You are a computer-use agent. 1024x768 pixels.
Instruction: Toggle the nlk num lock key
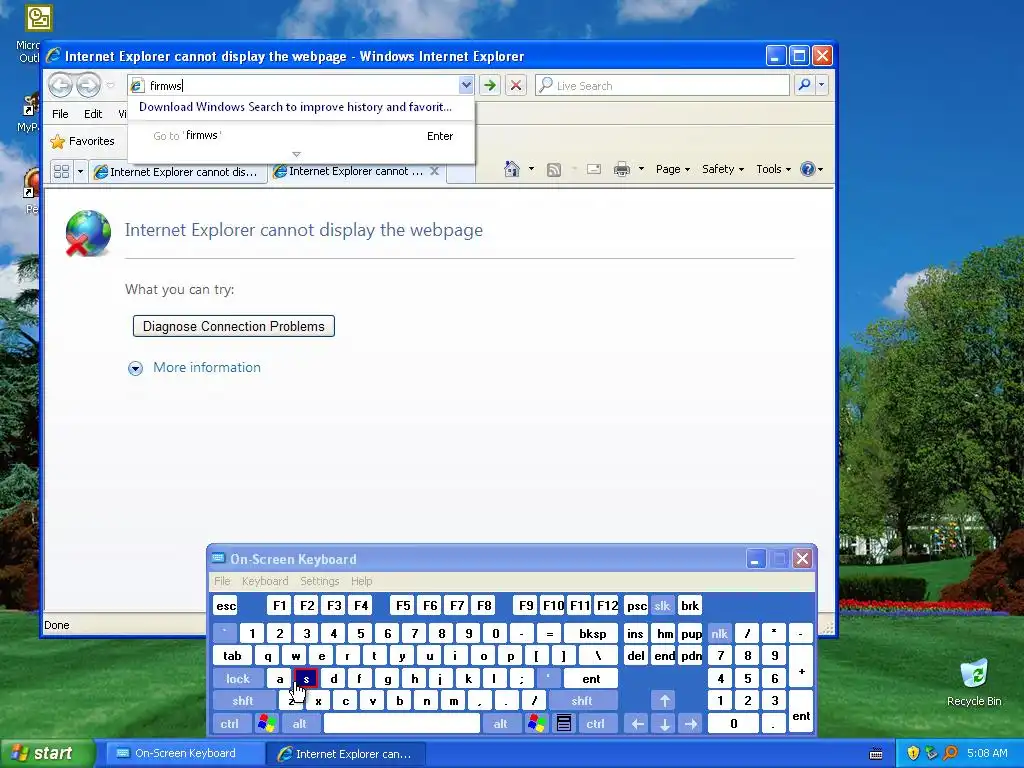pyautogui.click(x=720, y=633)
